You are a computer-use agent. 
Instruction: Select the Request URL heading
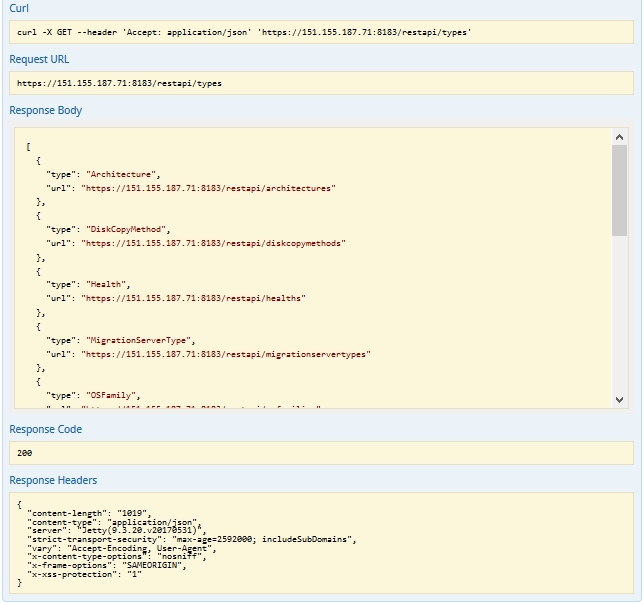click(40, 59)
